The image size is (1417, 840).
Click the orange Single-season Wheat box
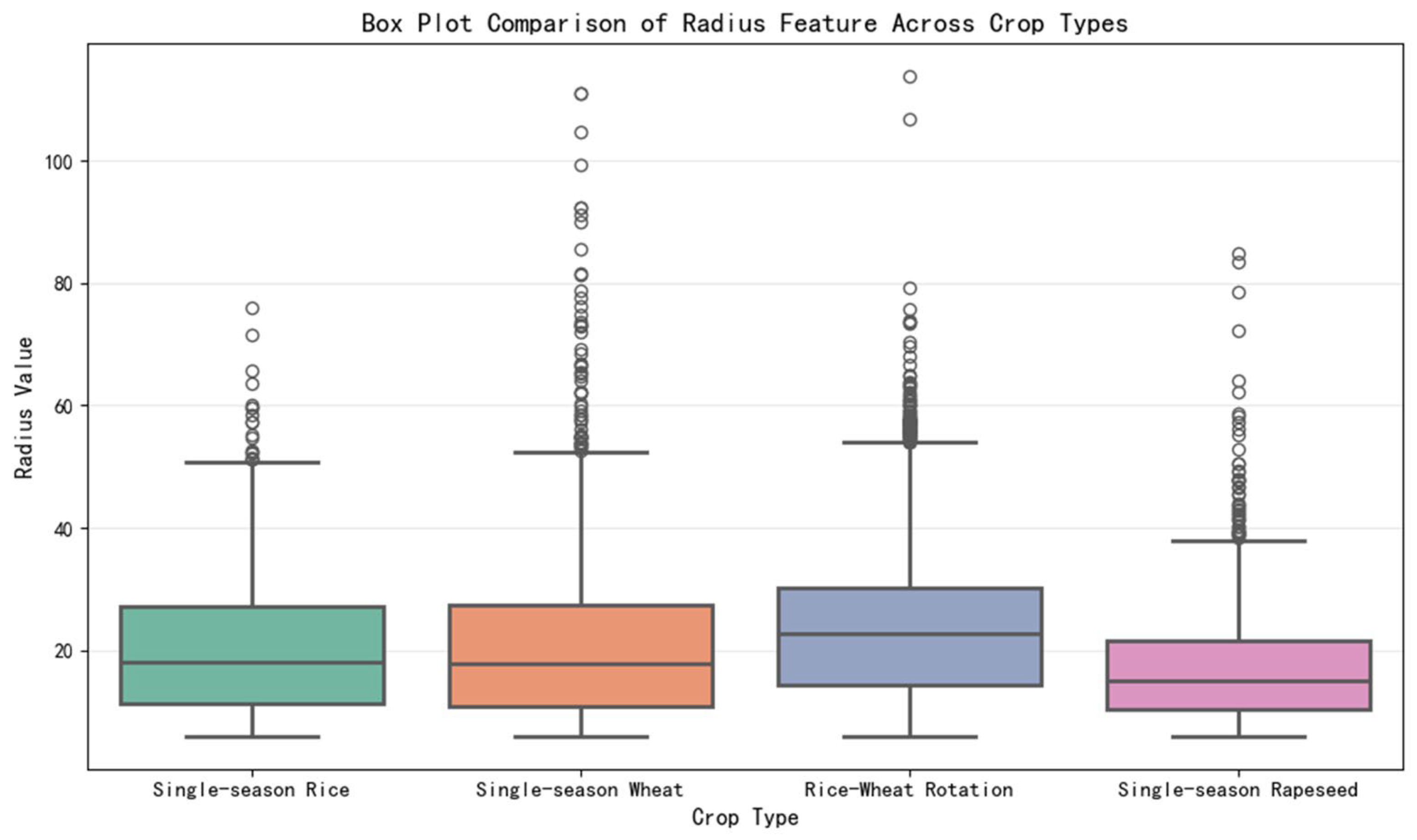pos(581,656)
